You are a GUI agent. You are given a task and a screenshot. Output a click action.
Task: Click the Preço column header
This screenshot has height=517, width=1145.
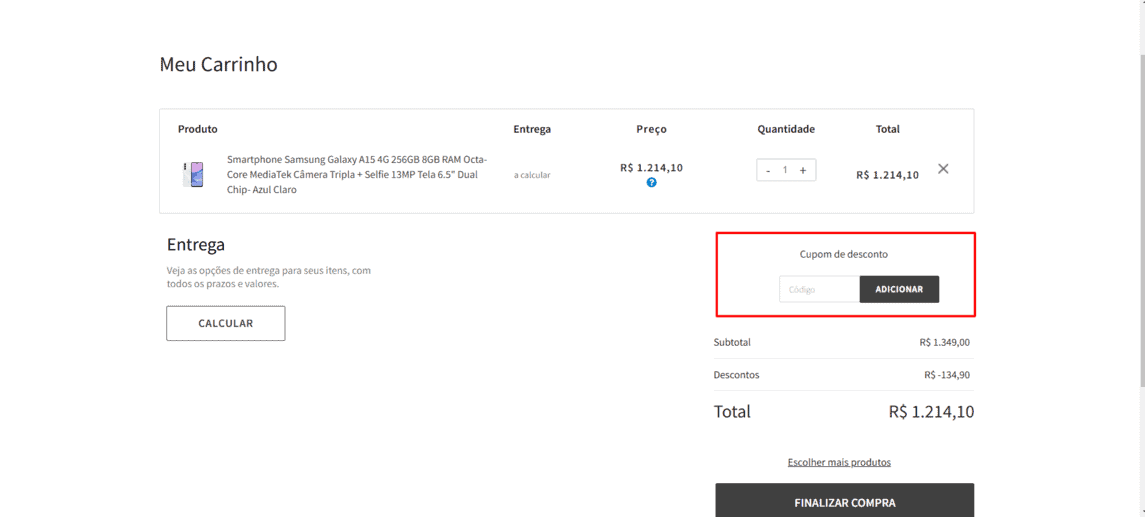click(x=651, y=129)
